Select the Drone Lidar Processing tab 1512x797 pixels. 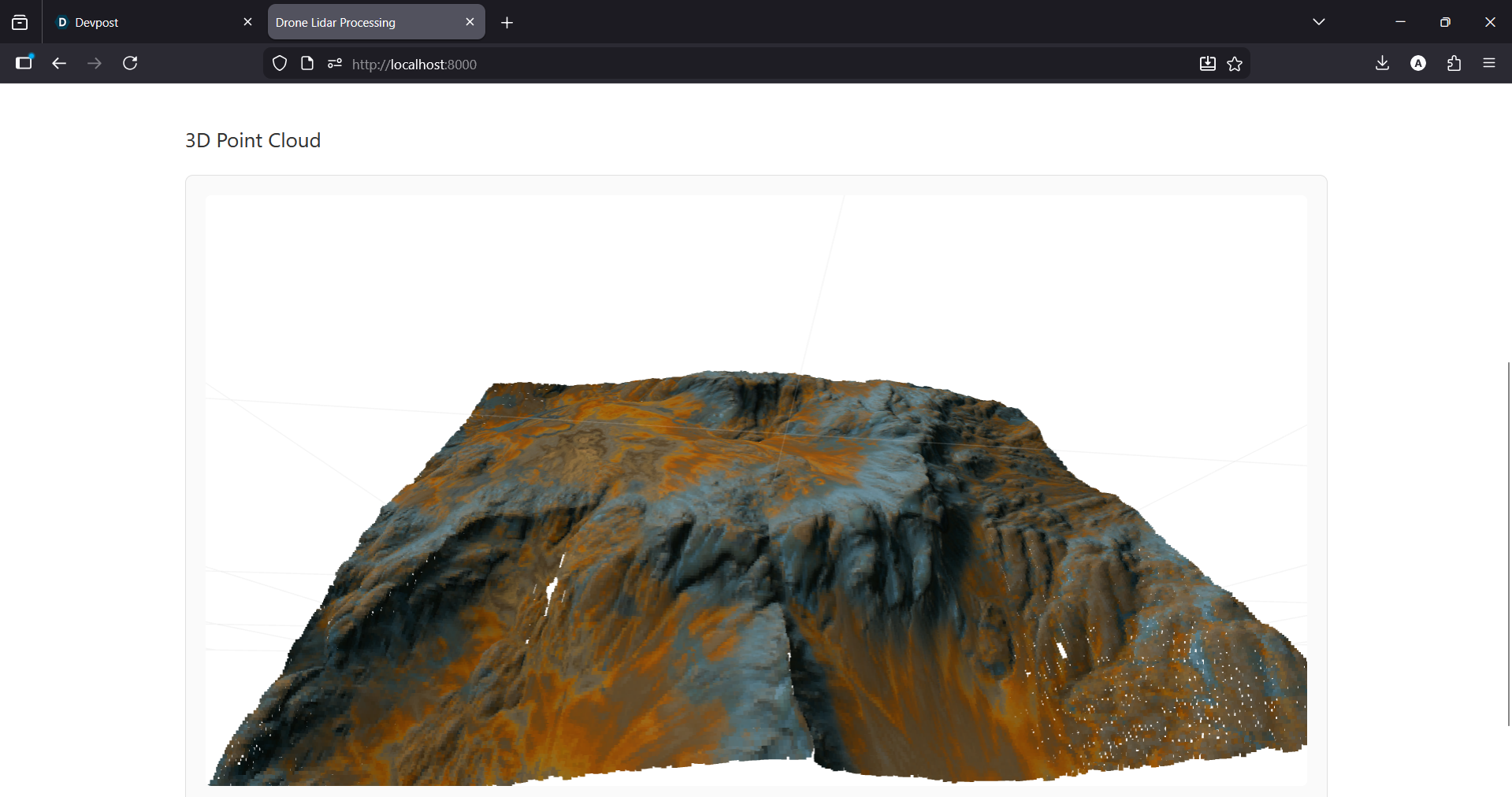376,22
